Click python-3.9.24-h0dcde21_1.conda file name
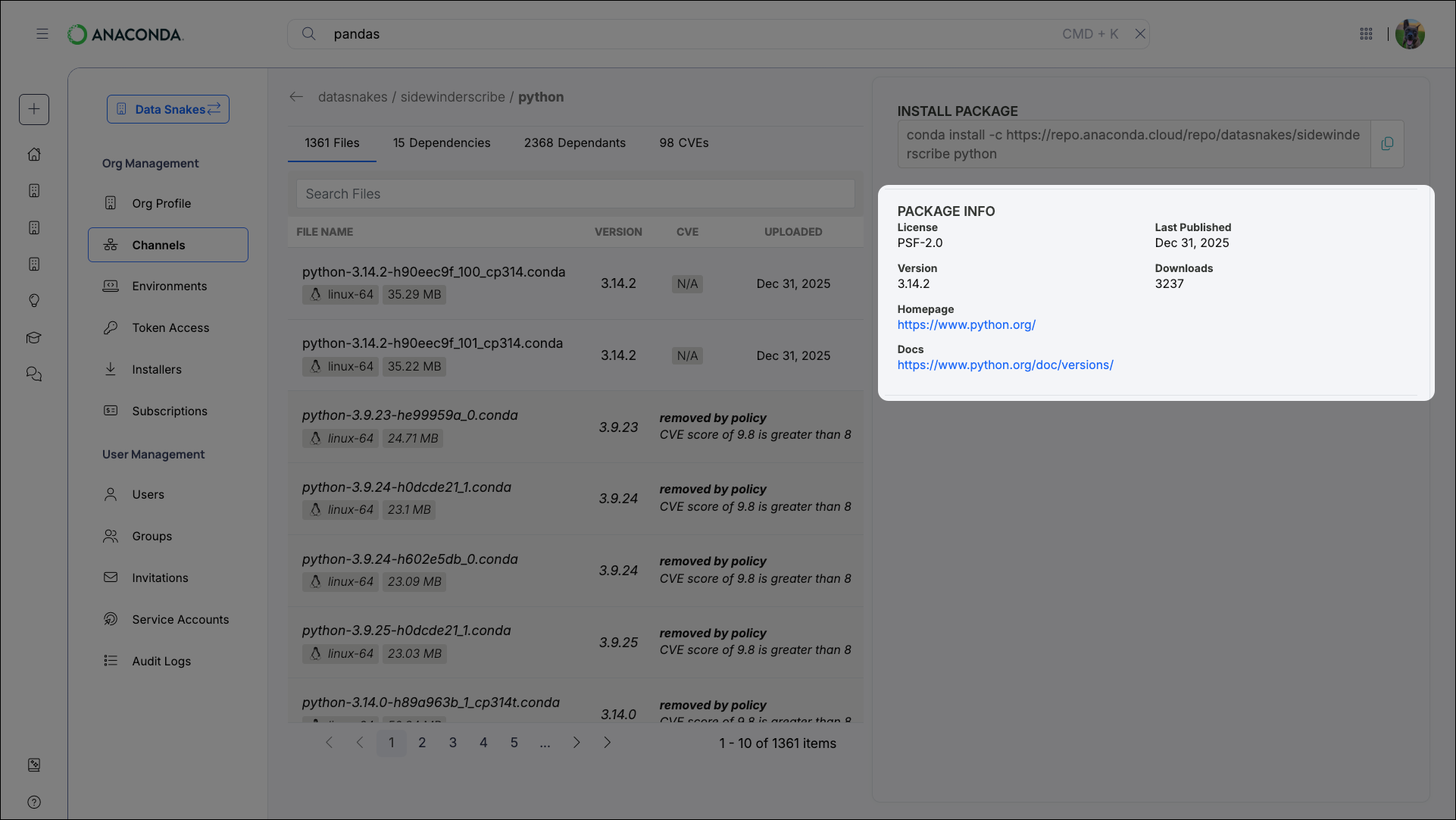 [x=407, y=487]
